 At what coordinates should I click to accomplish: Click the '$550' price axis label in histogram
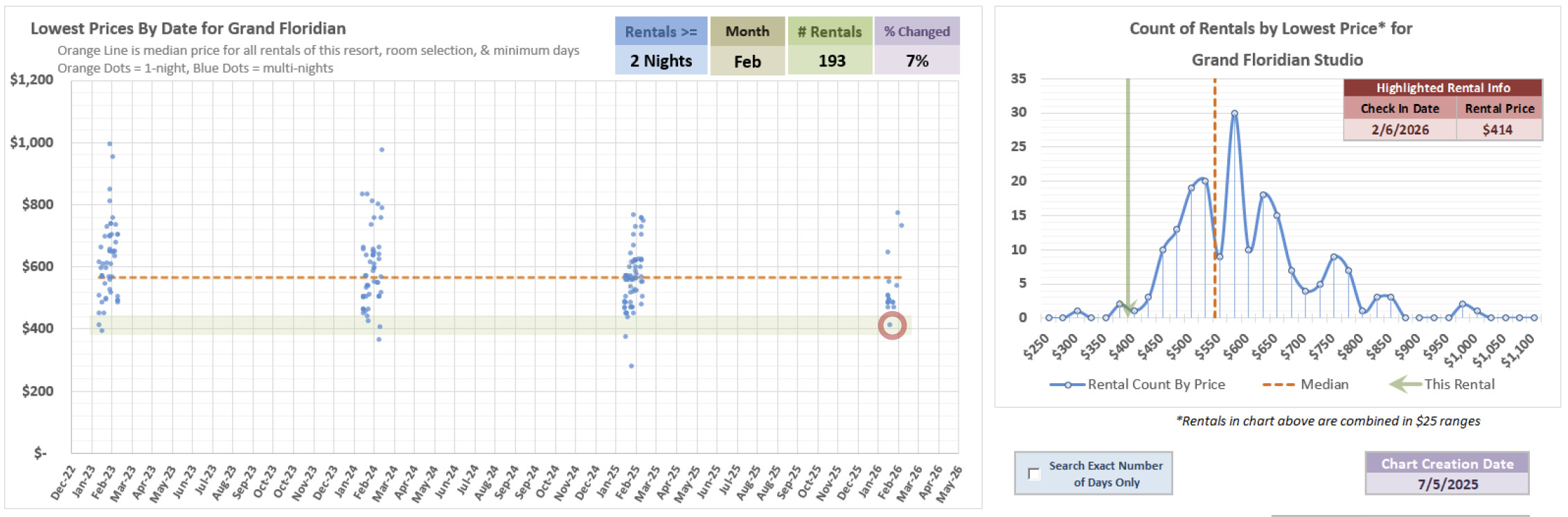coord(1209,346)
